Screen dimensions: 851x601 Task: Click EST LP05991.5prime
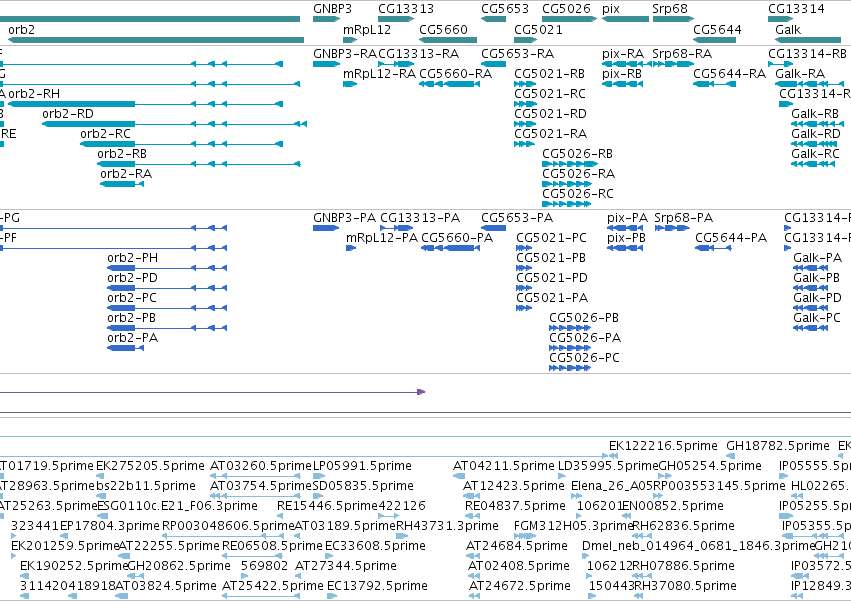[362, 466]
